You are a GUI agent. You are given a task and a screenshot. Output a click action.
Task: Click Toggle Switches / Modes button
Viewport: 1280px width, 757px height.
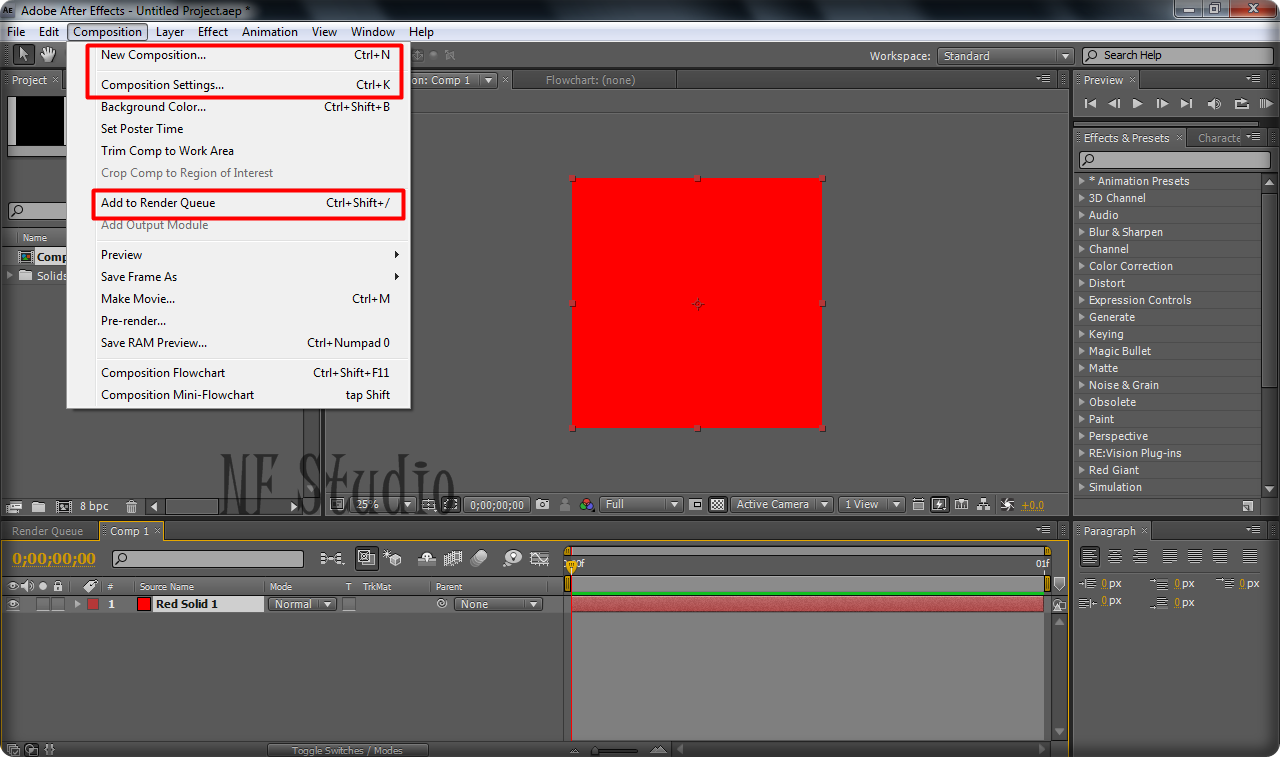[347, 750]
